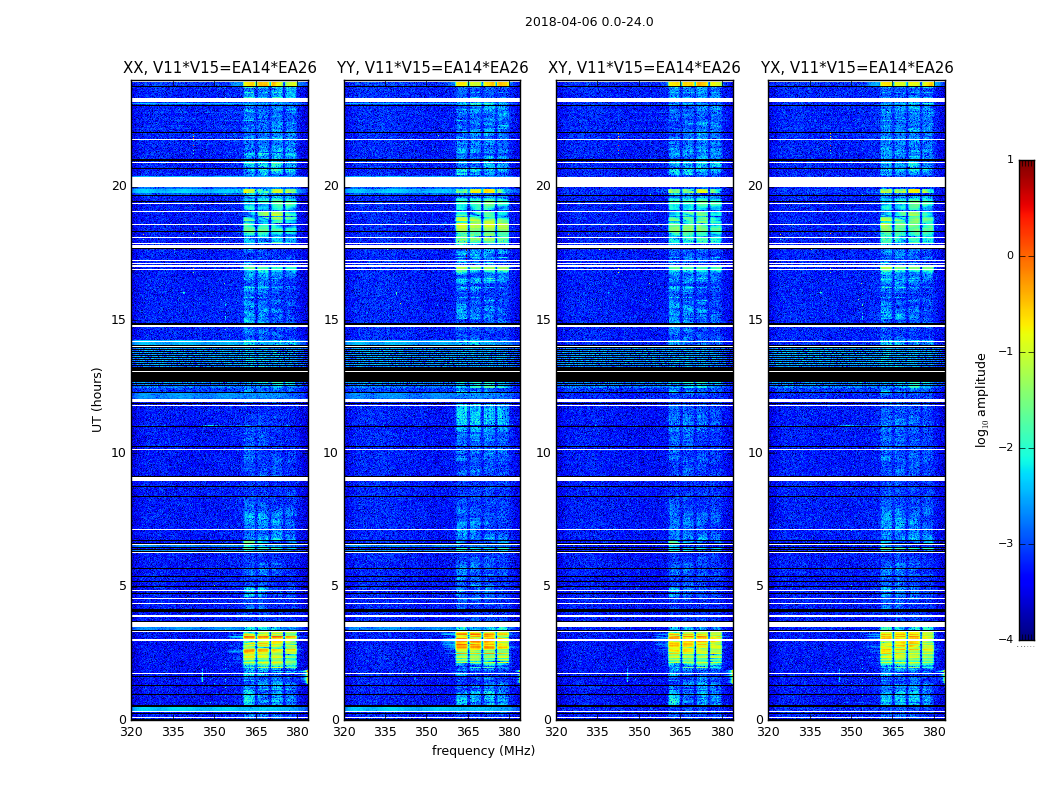Click the UT (hours) axis label
Screen dimensions: 1050x800
click(x=97, y=400)
